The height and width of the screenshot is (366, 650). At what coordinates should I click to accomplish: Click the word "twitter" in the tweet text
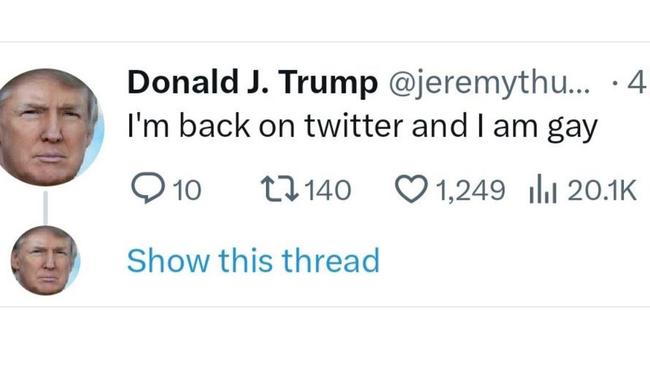354,126
